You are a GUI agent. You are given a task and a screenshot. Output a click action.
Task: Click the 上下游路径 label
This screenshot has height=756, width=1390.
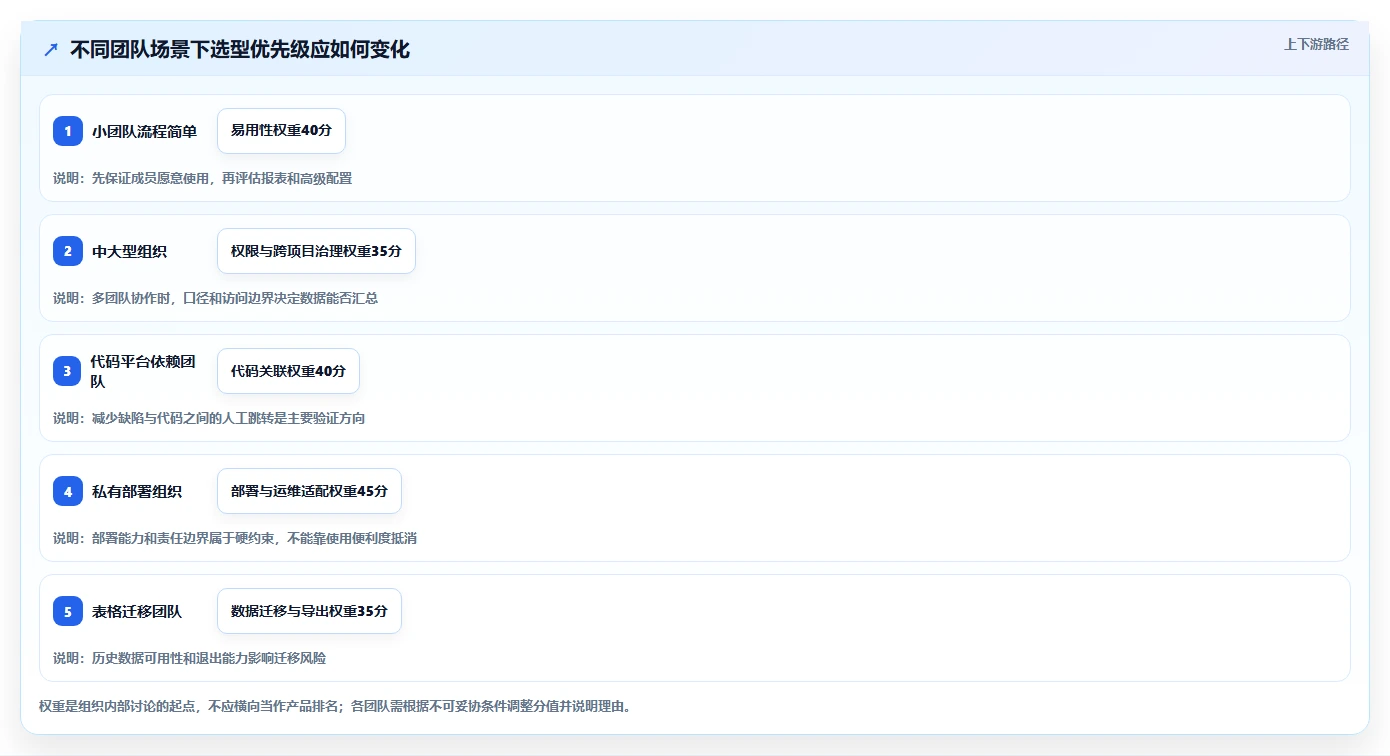[1316, 44]
